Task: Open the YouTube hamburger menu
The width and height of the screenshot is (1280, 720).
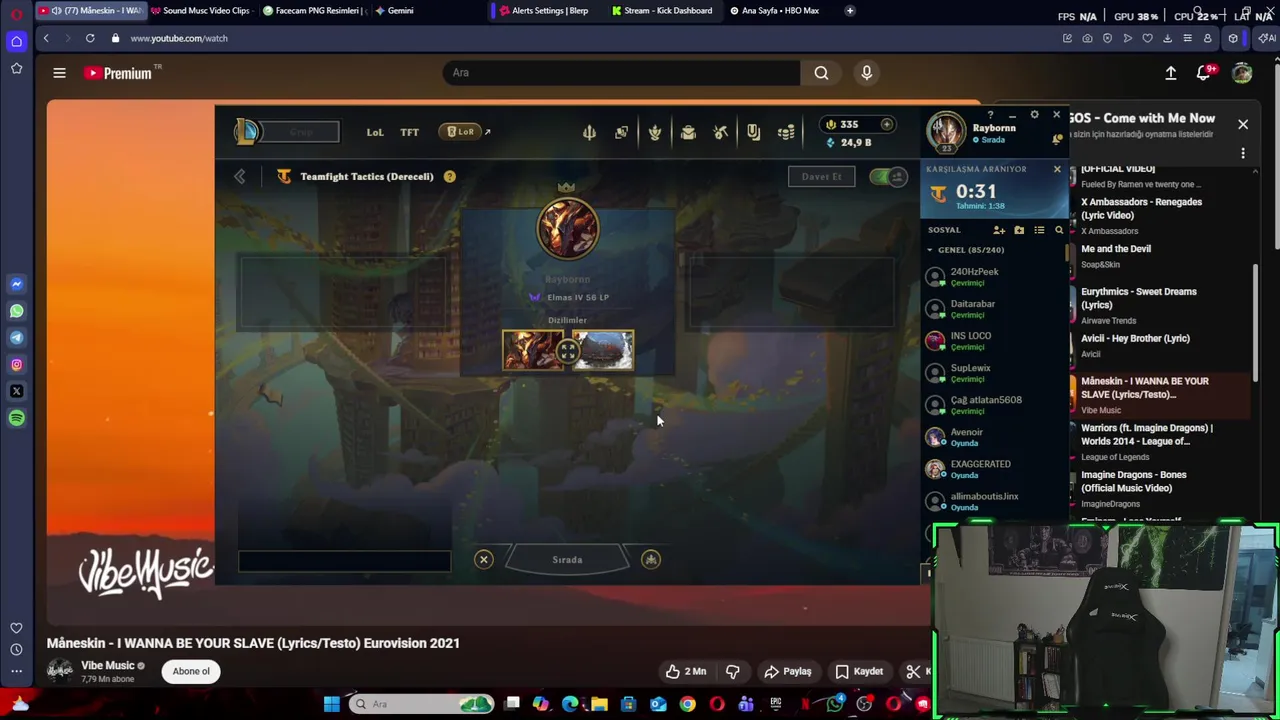Action: point(59,73)
